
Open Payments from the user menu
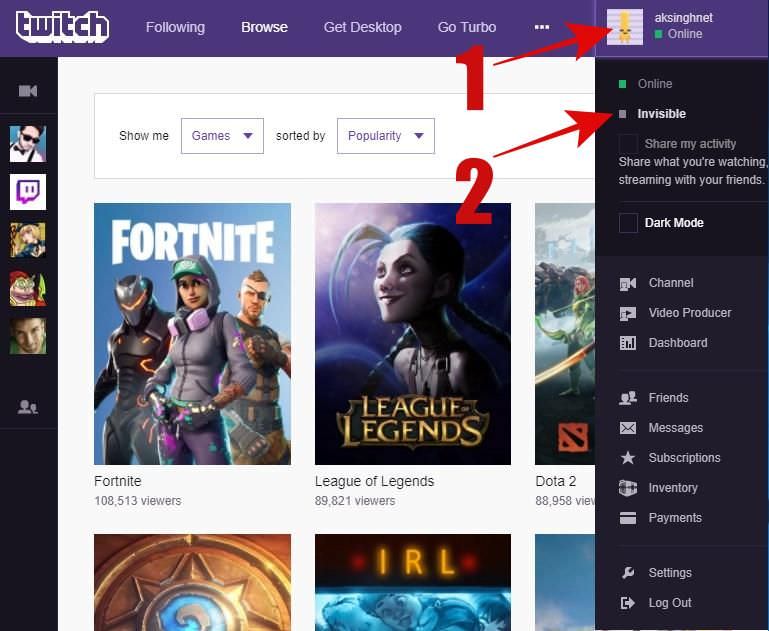pos(675,518)
